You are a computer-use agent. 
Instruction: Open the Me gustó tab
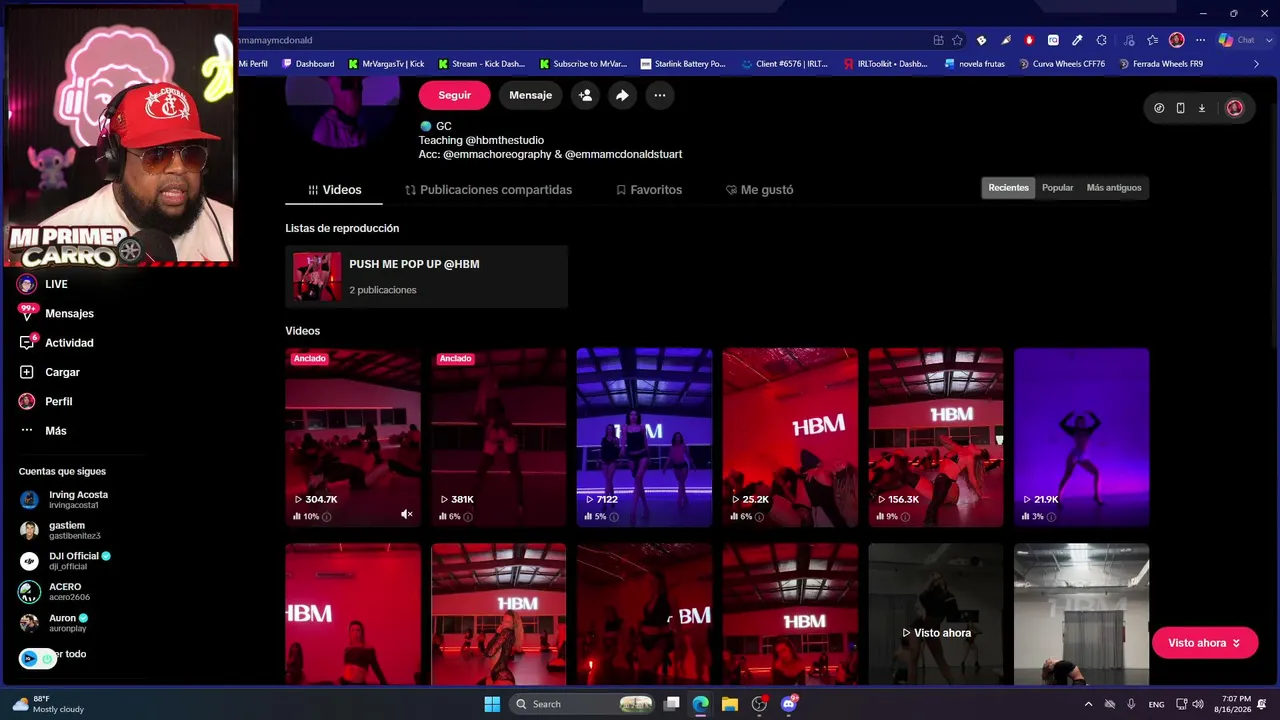click(x=760, y=190)
